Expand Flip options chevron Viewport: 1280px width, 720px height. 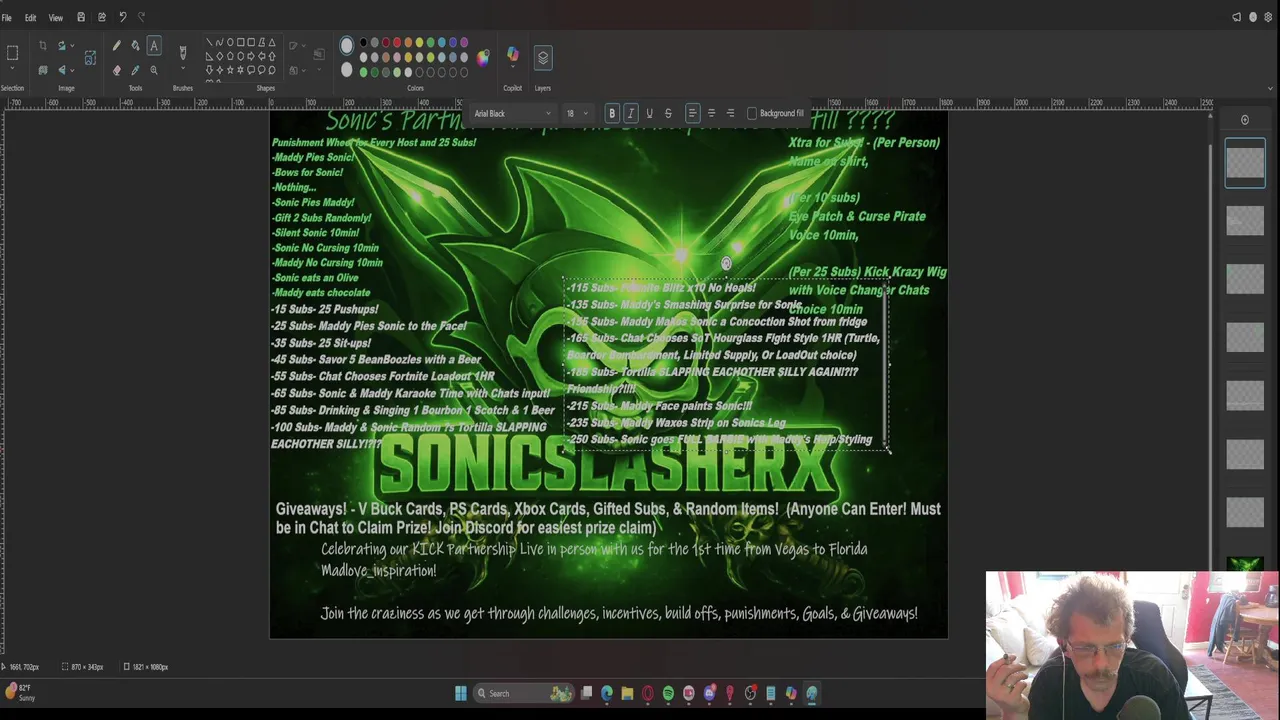click(73, 70)
